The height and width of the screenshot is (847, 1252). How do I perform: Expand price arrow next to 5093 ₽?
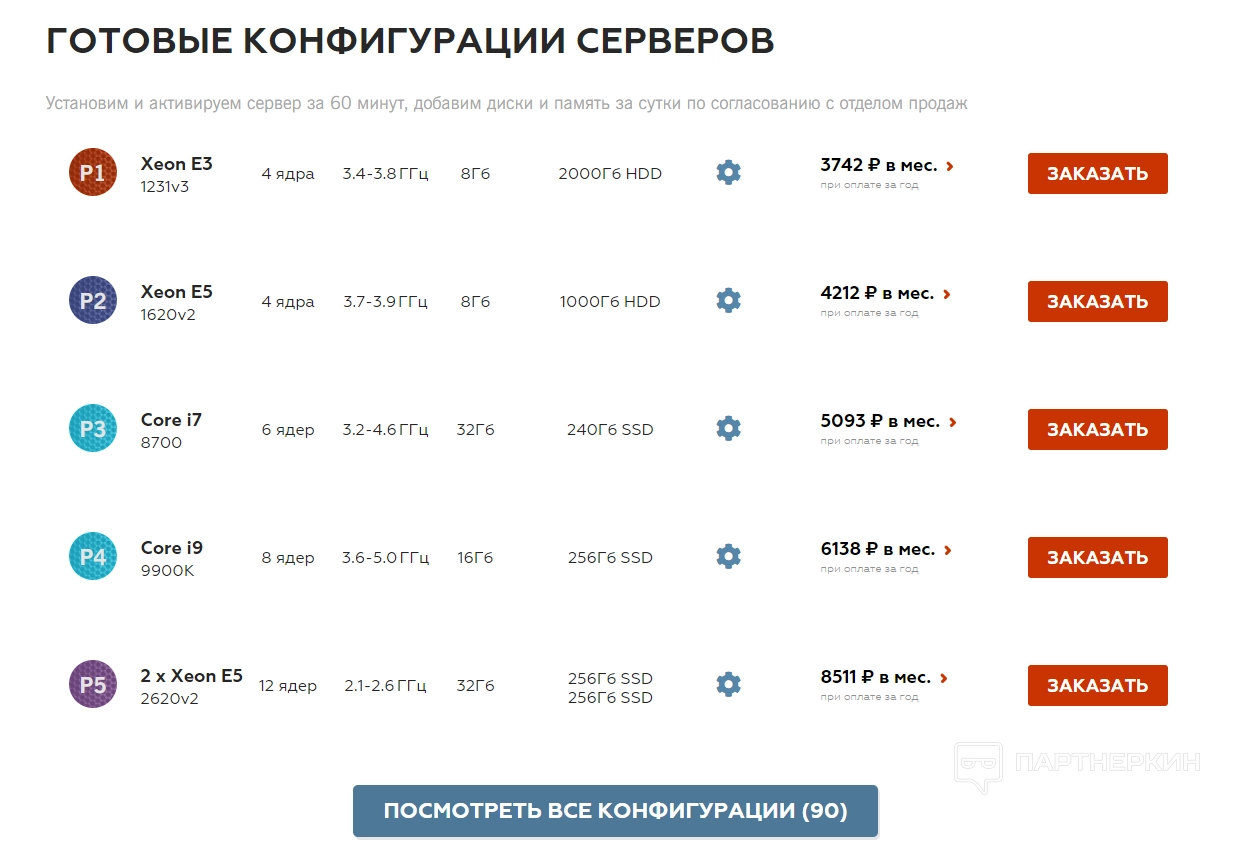(x=952, y=422)
